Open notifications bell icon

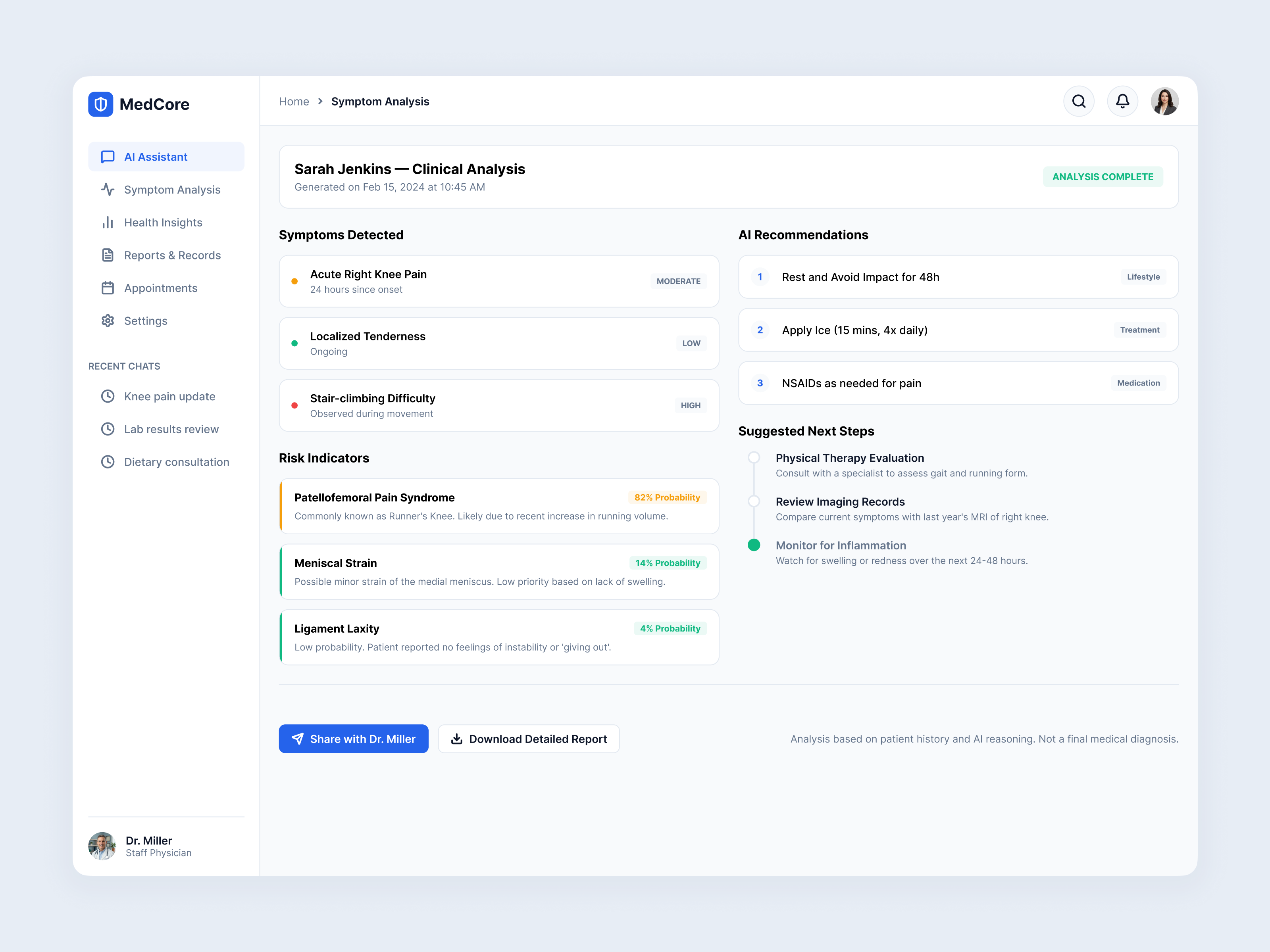pyautogui.click(x=1122, y=102)
